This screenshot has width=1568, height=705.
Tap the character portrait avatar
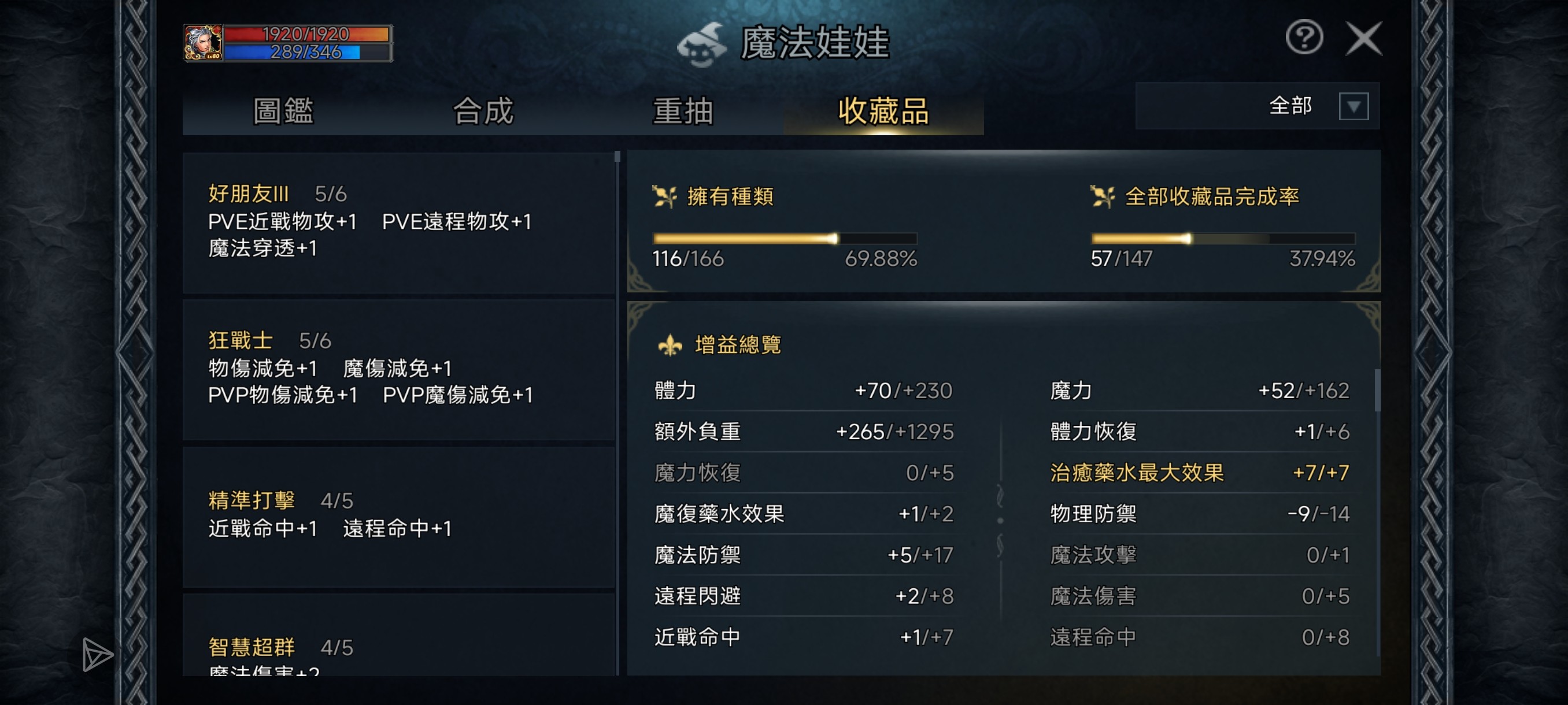pyautogui.click(x=204, y=43)
